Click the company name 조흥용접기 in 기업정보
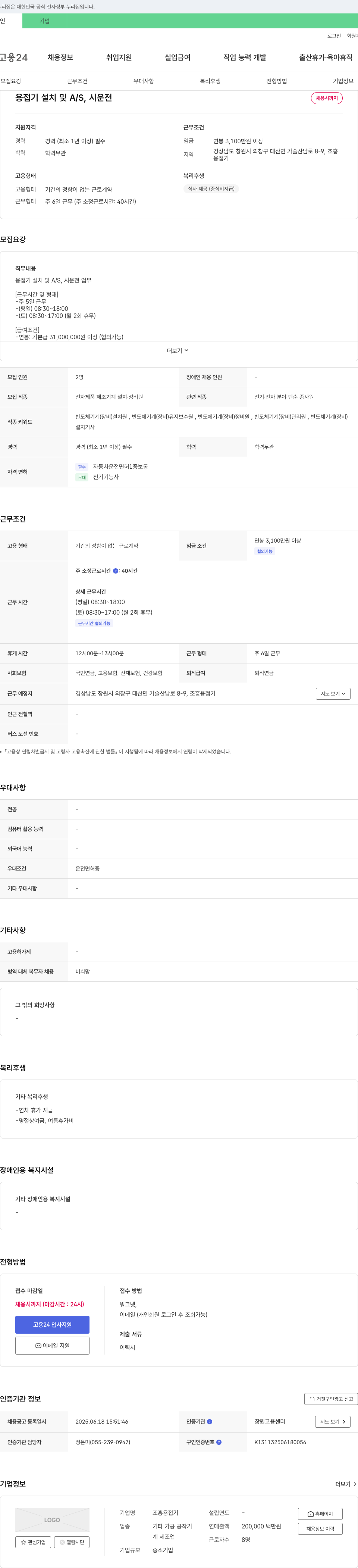Screen dimensions: 358x1568 tap(165, 1513)
